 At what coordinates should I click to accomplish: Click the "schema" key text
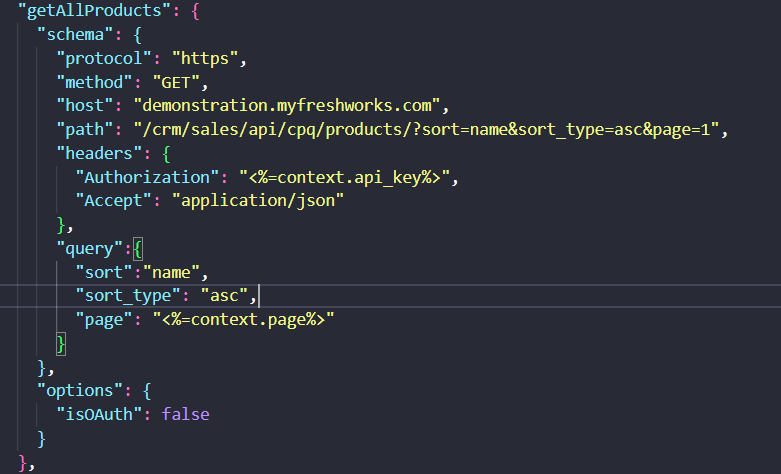75,34
